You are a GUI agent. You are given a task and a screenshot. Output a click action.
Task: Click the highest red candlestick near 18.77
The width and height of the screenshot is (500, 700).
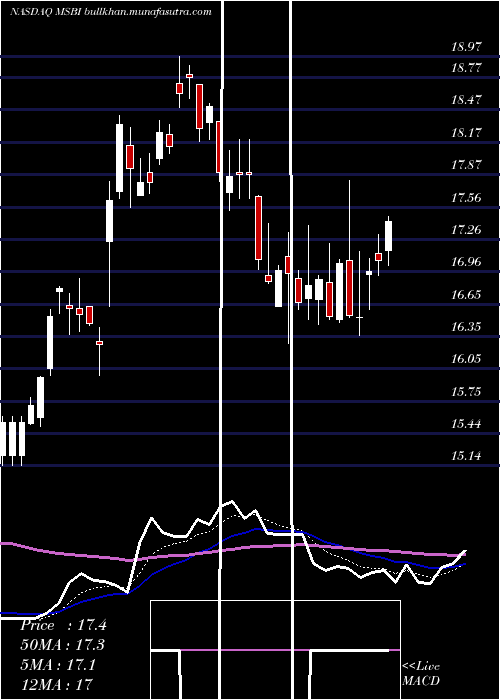coord(189,76)
